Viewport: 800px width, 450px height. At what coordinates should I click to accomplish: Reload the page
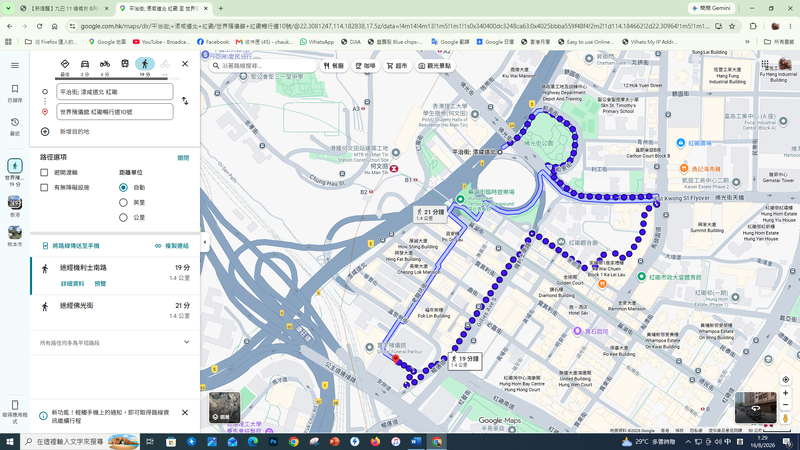(x=39, y=26)
